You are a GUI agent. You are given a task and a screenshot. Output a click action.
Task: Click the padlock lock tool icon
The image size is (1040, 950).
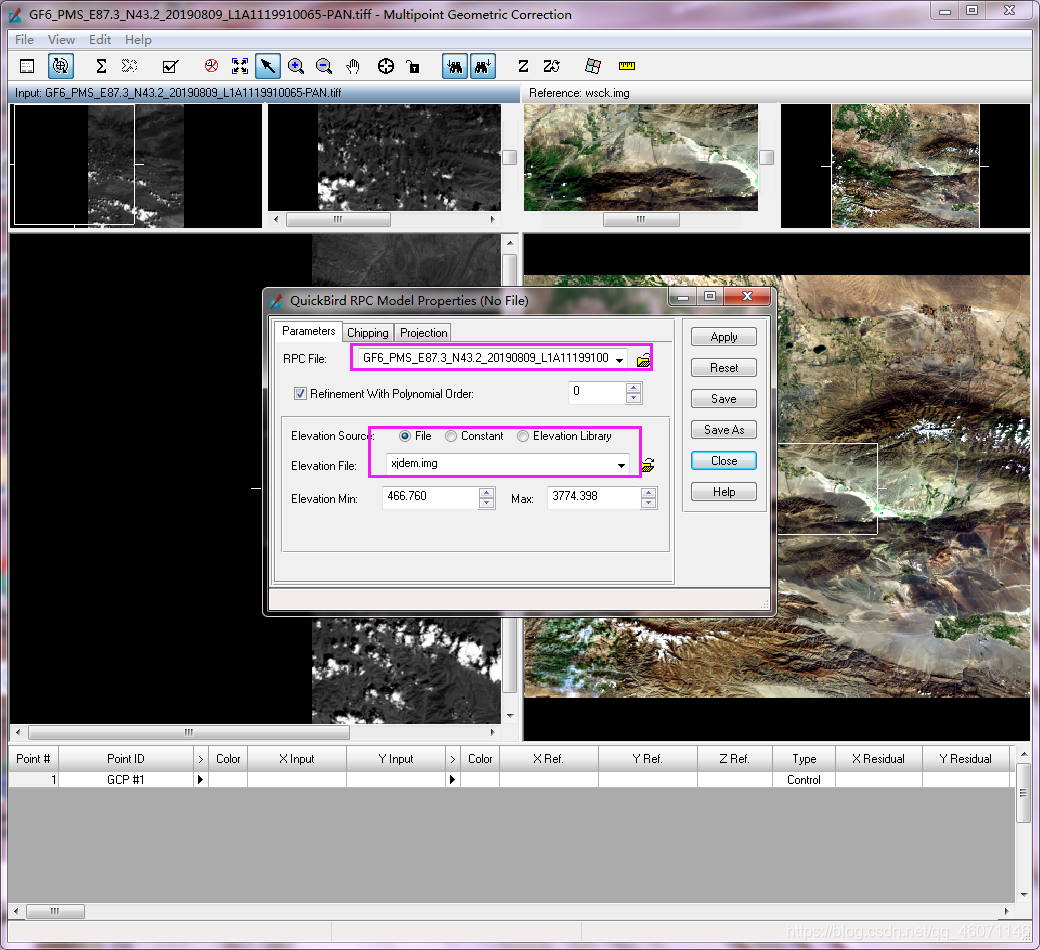click(x=413, y=66)
